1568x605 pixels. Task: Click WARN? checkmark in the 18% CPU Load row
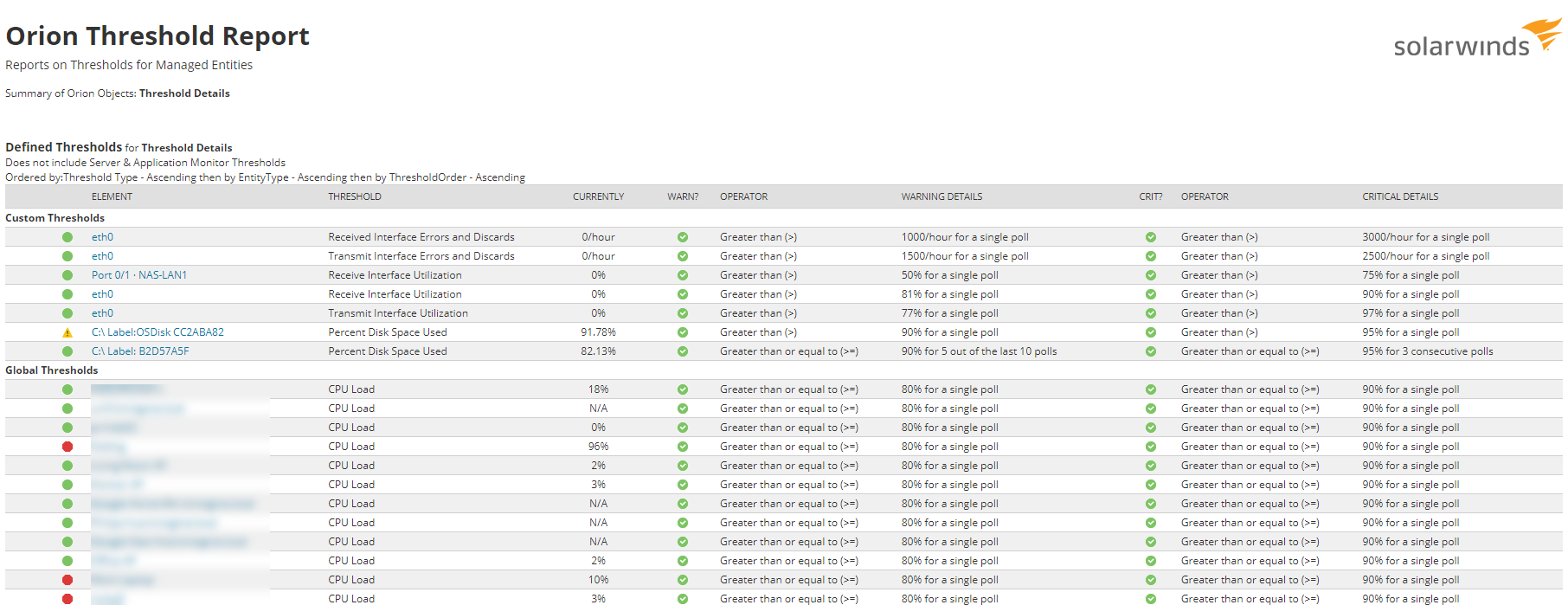[x=683, y=389]
